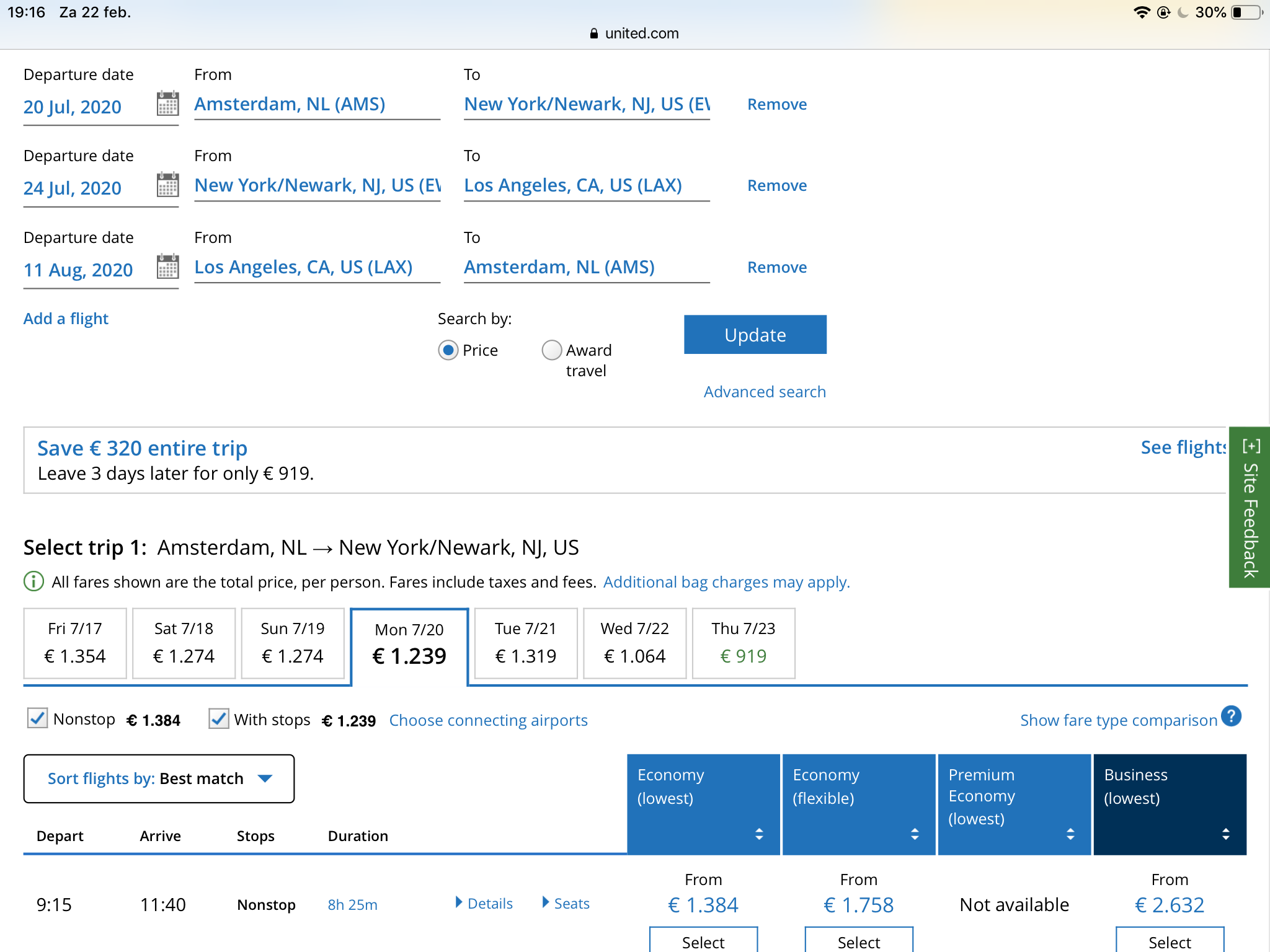This screenshot has height=952, width=1270.
Task: Click fare type comparison help question icon
Action: (x=1231, y=716)
